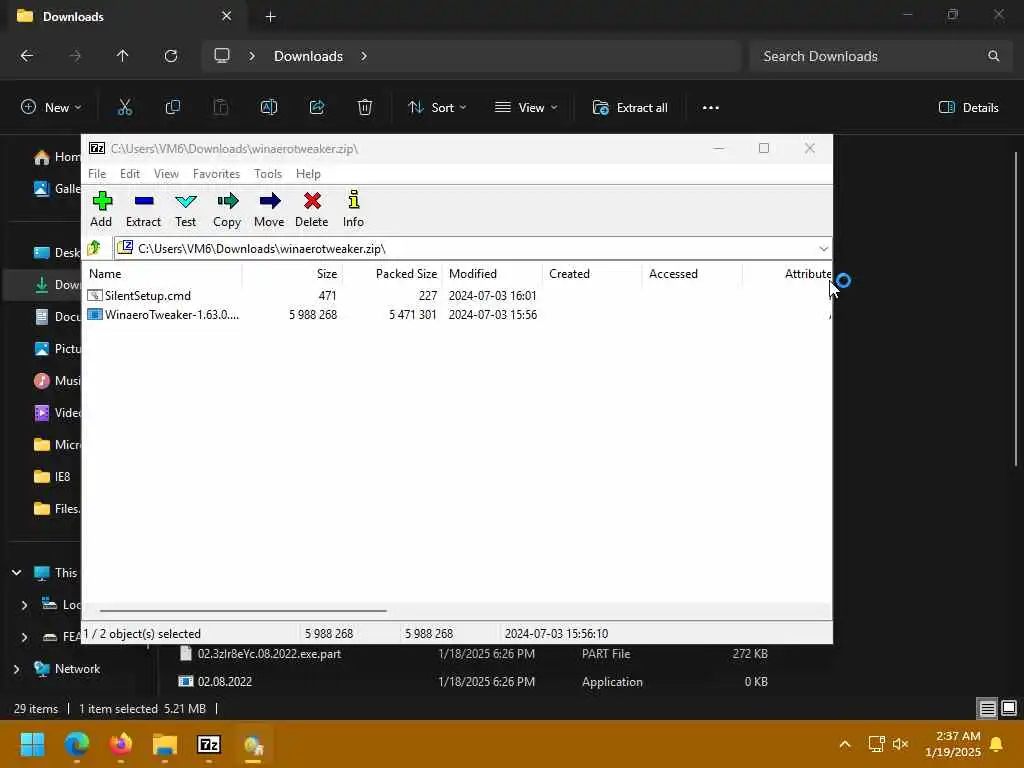
Task: Open the Windows Start menu
Action: pyautogui.click(x=33, y=744)
